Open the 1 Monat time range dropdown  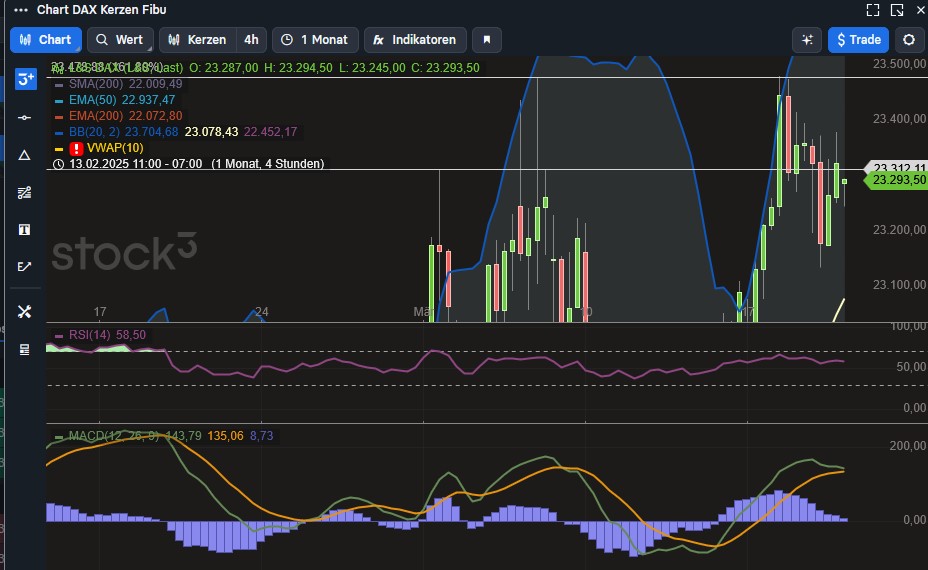(314, 40)
